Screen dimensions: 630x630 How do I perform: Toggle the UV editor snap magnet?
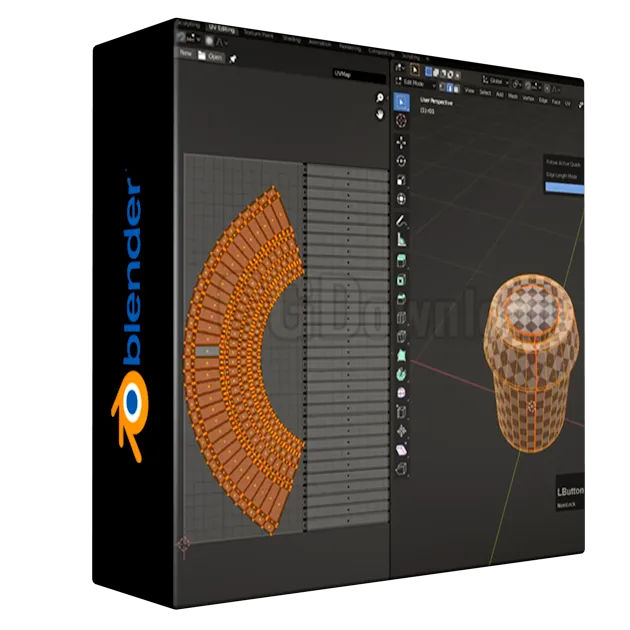pos(180,38)
